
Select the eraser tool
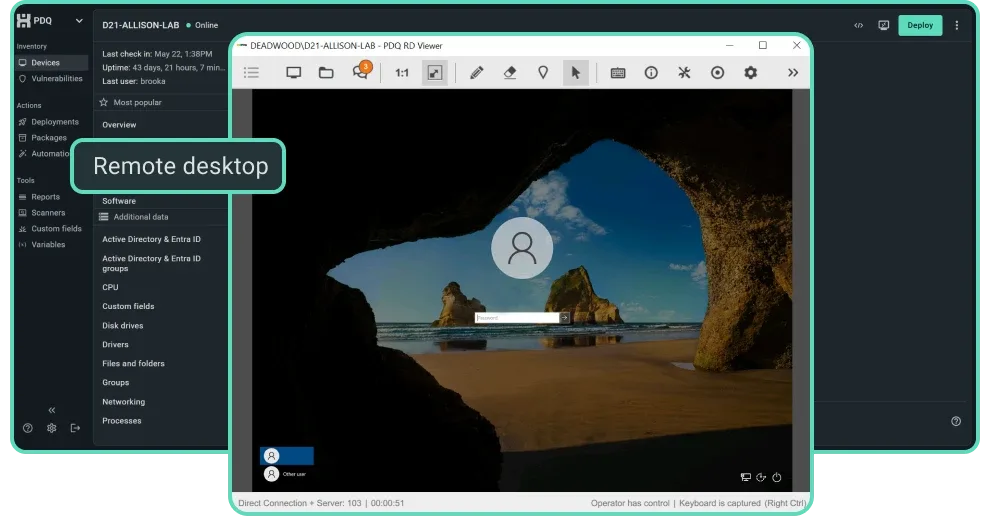(x=510, y=73)
